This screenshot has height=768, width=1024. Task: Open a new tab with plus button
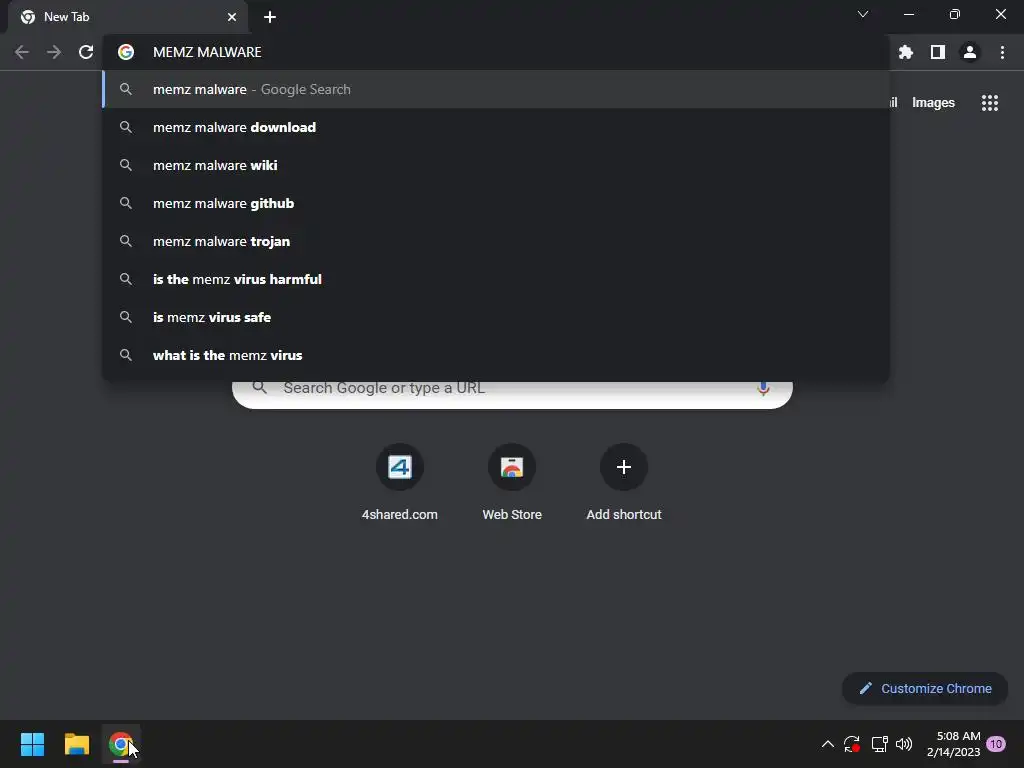point(270,17)
